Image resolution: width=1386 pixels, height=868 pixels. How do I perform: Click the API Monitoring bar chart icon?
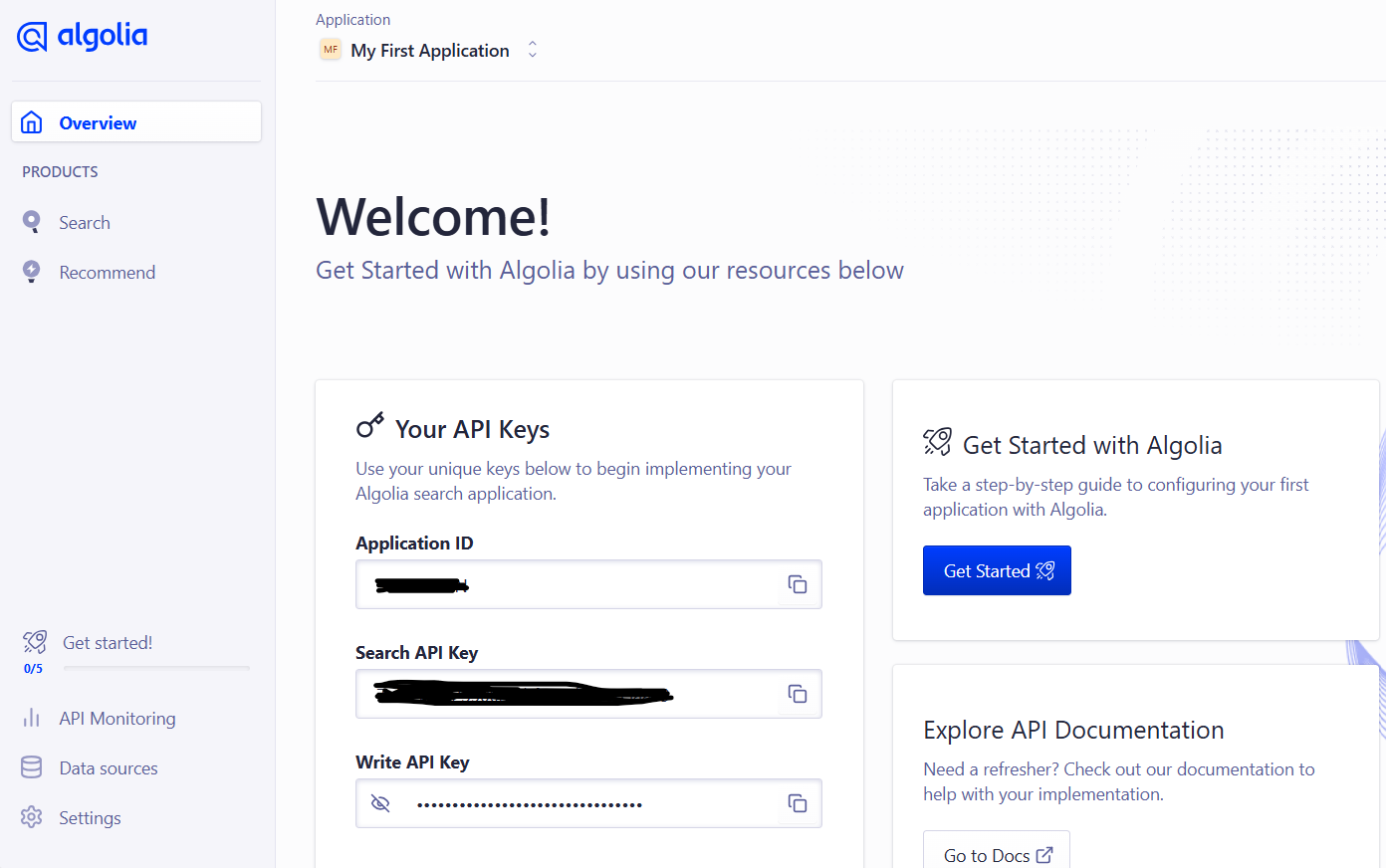32,718
